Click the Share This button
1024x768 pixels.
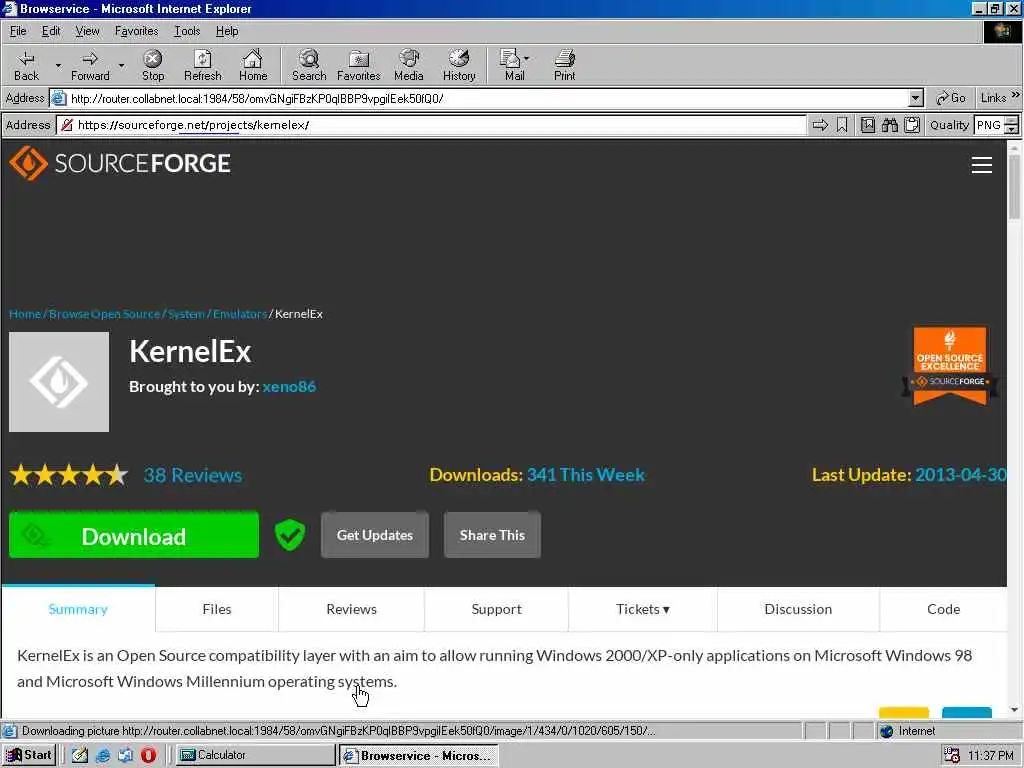(x=492, y=535)
